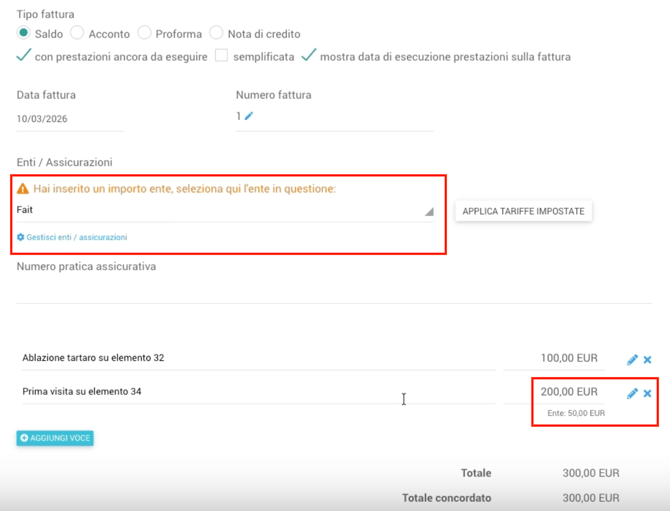Remove the Prima visita row

pyautogui.click(x=648, y=393)
